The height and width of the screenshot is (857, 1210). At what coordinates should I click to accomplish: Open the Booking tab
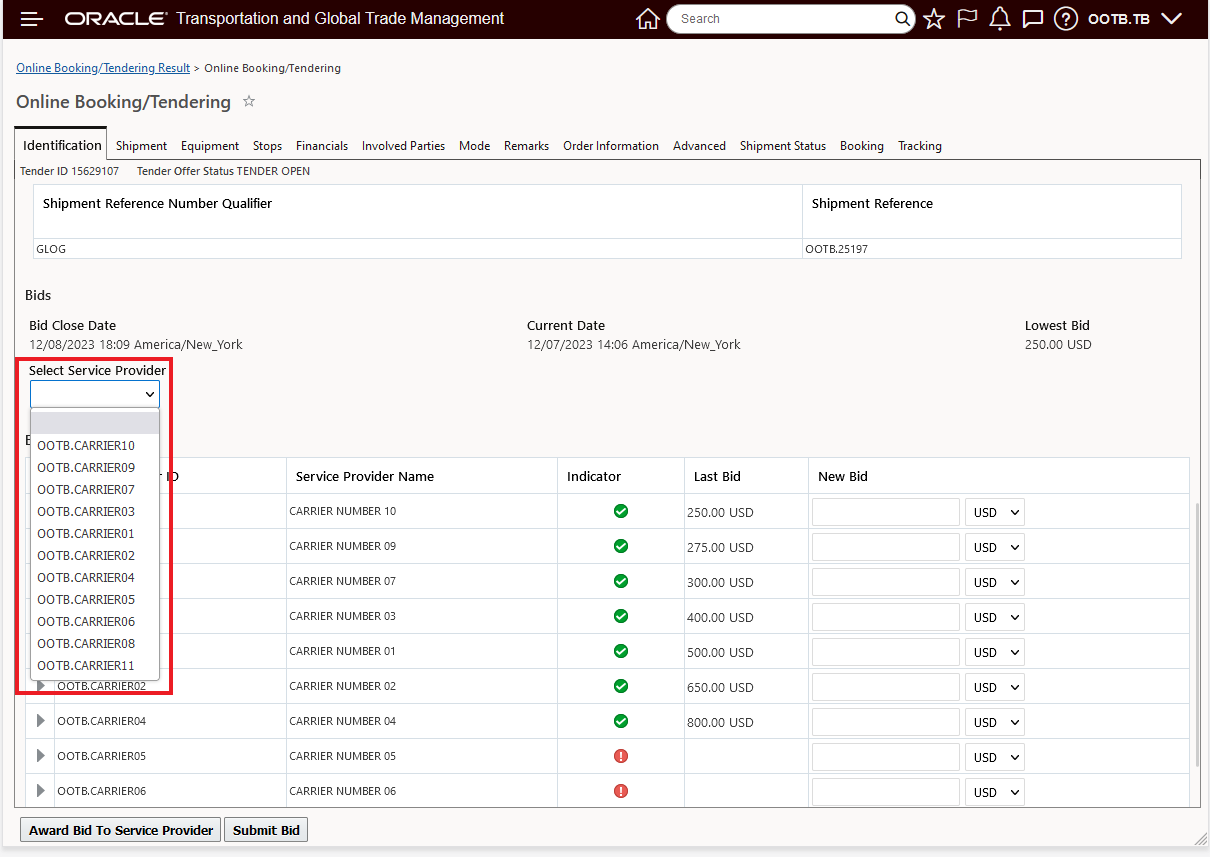[x=862, y=146]
